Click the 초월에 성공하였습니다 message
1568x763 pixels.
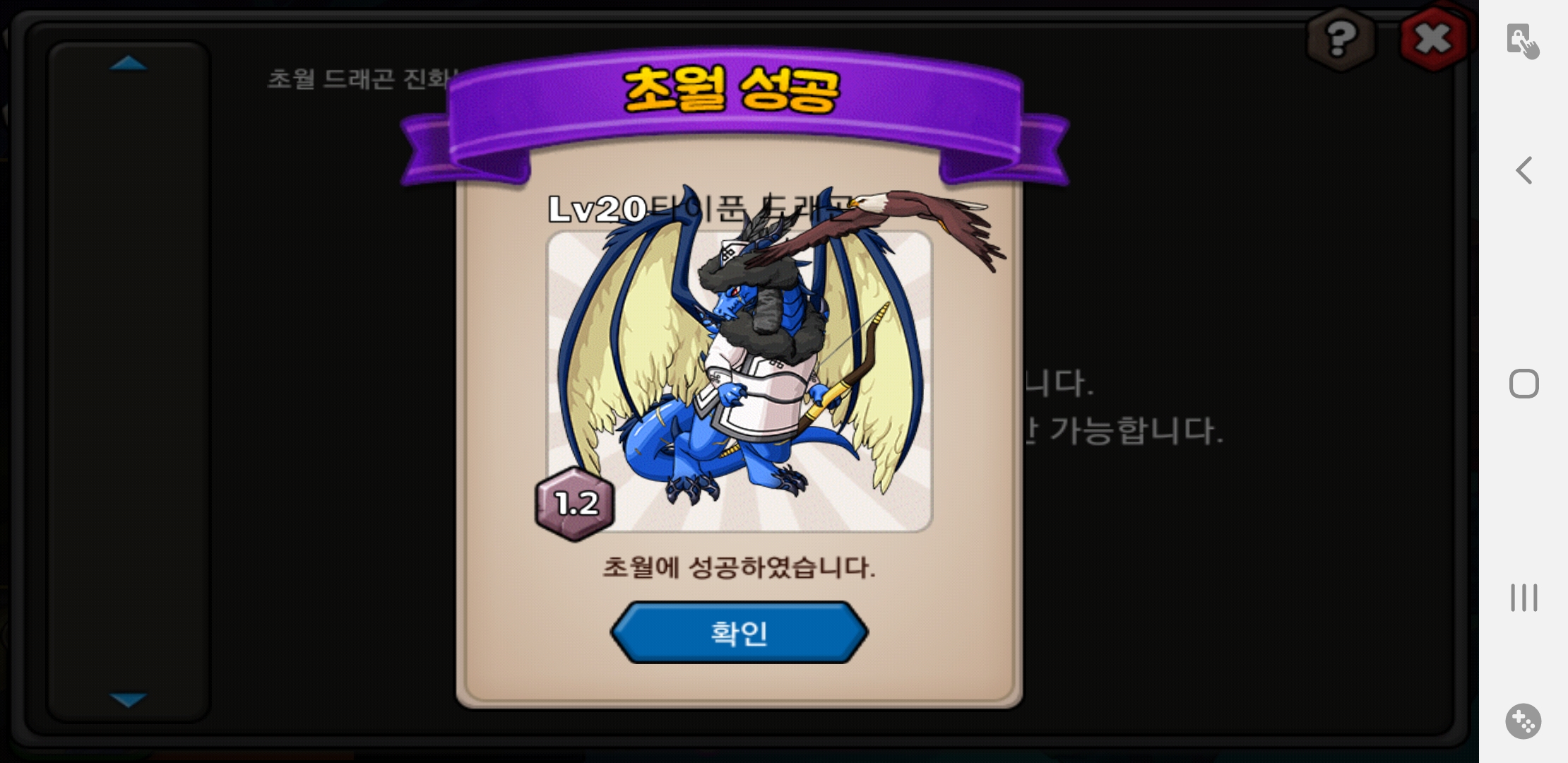(x=739, y=567)
